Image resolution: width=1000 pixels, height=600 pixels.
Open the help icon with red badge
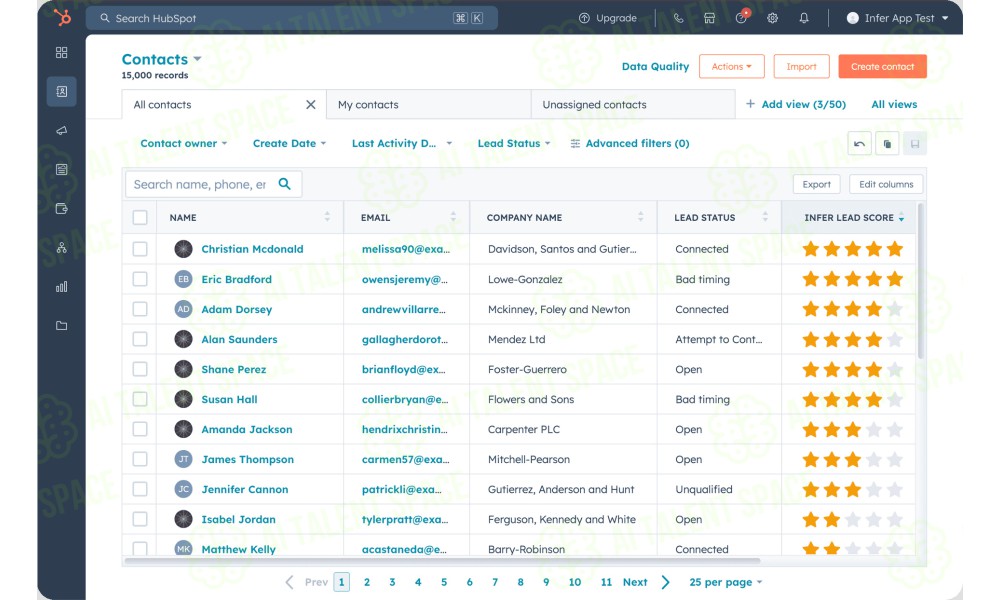click(741, 17)
